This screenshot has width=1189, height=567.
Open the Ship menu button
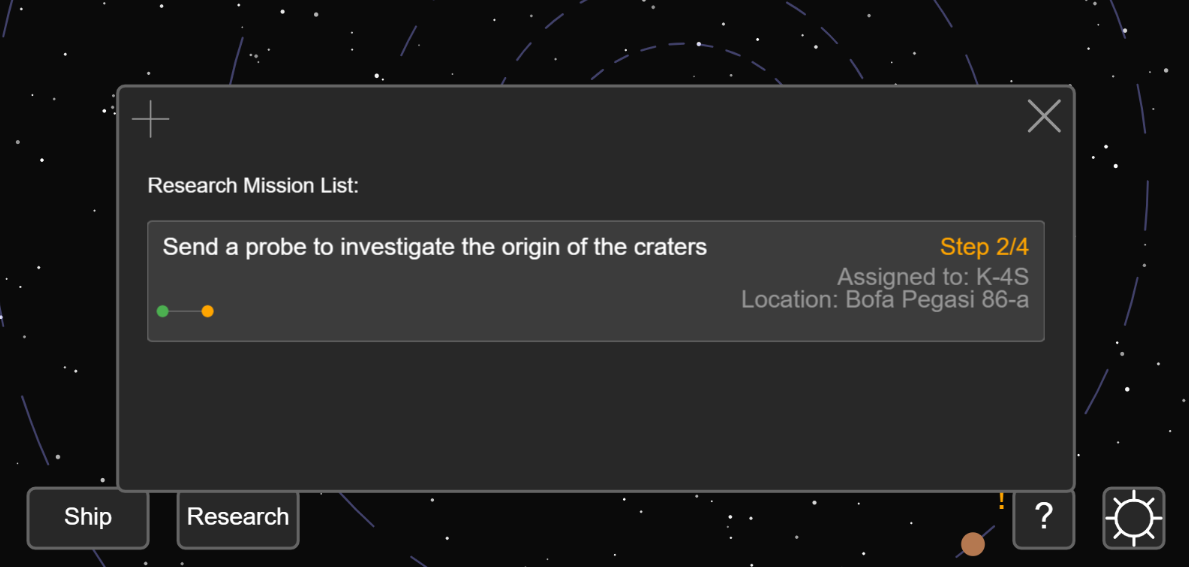(x=88, y=518)
